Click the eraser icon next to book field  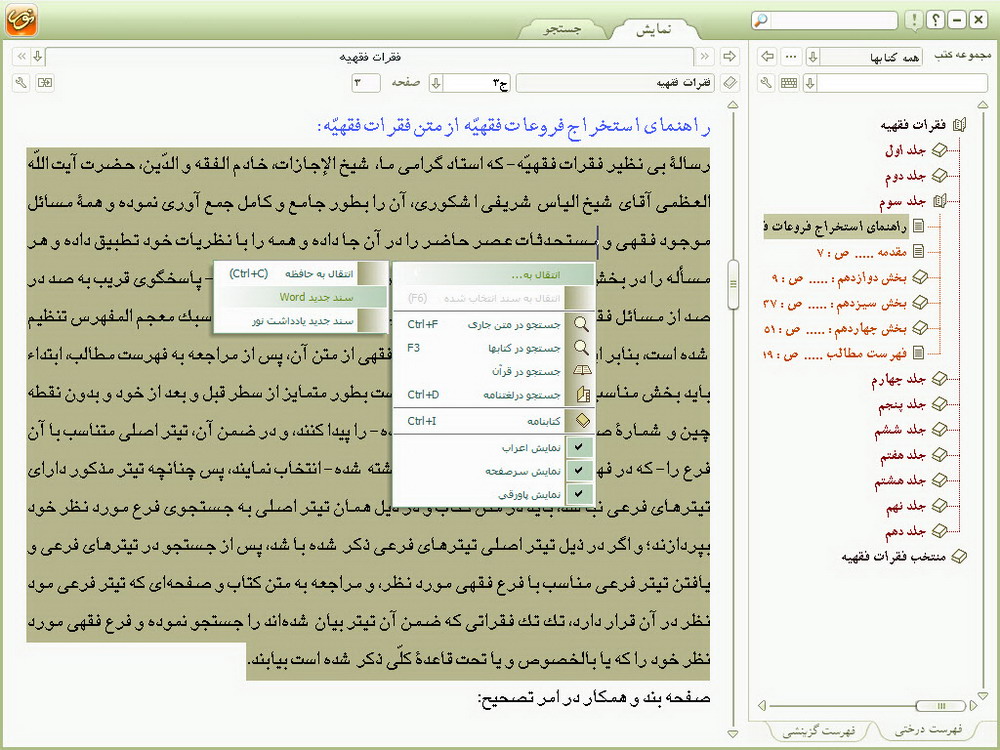(730, 83)
